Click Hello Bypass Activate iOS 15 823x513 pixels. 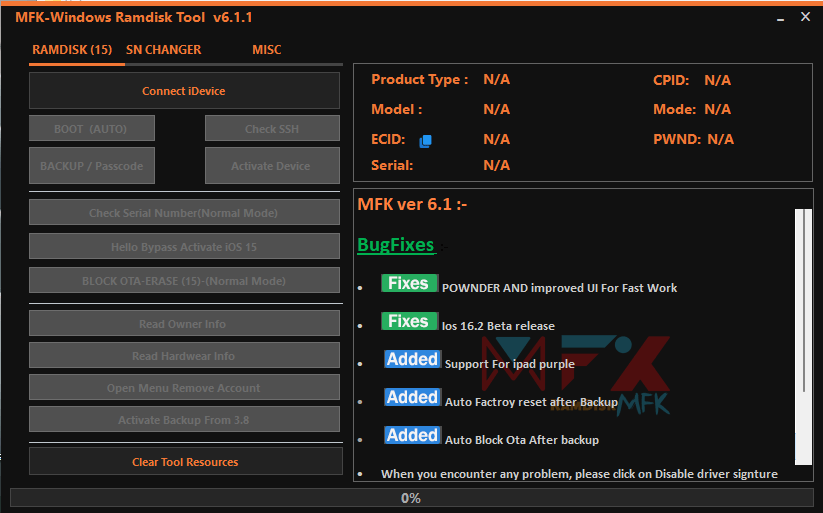tap(184, 247)
